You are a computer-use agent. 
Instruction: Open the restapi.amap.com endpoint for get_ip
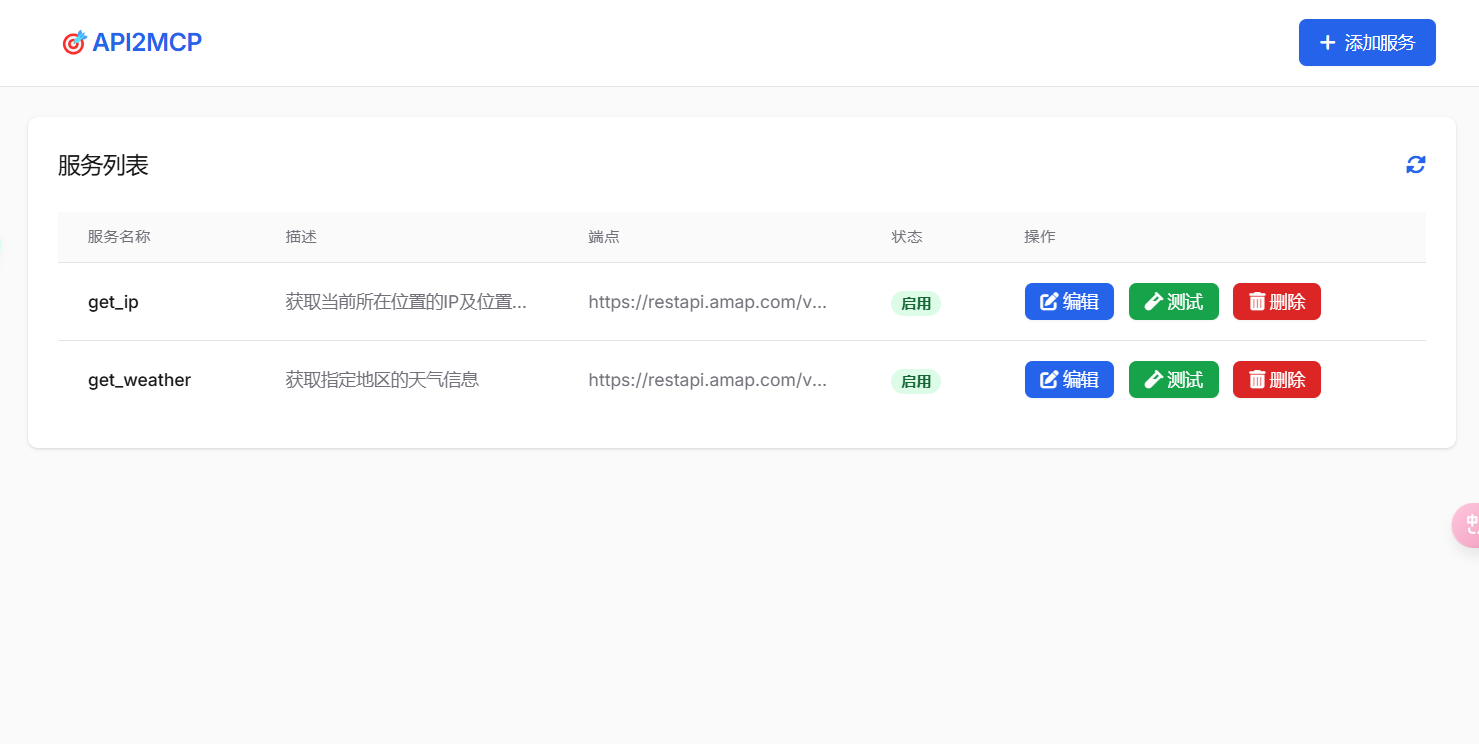coord(708,303)
